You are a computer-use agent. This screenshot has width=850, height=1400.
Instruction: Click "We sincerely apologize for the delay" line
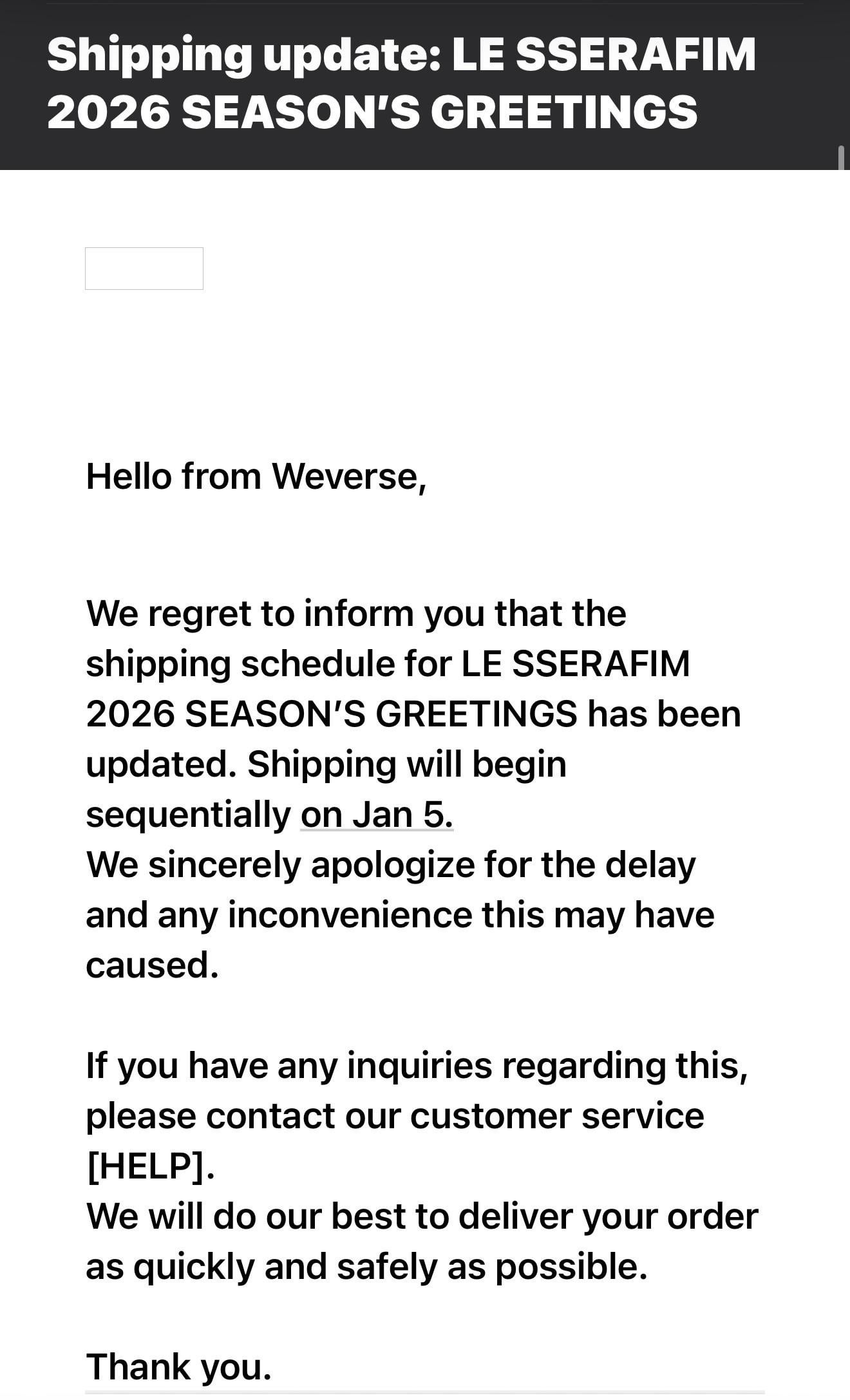pos(390,865)
